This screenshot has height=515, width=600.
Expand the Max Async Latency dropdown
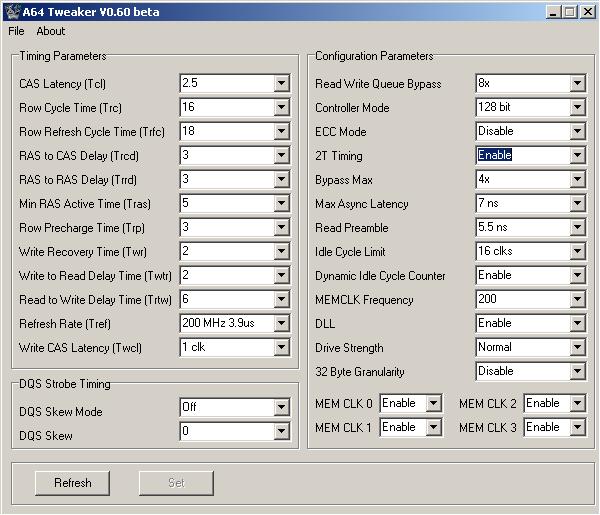click(x=577, y=203)
